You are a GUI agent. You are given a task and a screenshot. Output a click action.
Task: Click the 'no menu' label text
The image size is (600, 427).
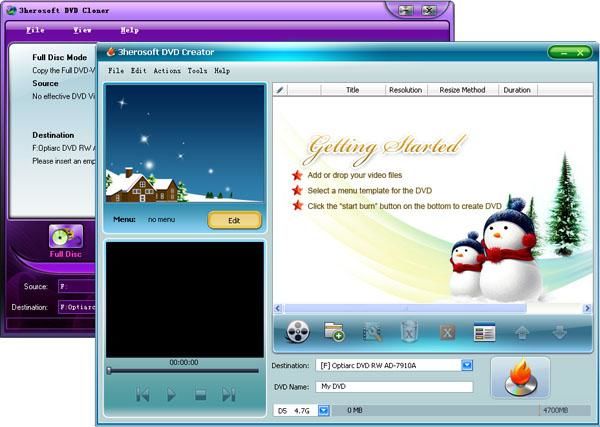click(161, 220)
